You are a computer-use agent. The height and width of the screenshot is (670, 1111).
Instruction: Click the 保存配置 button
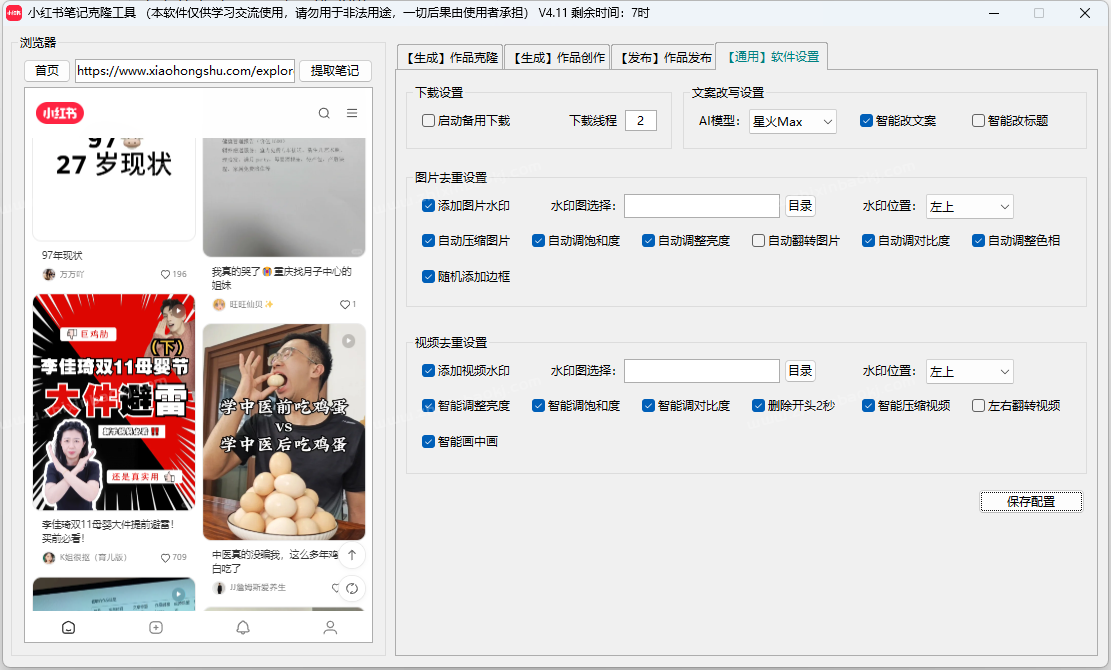pyautogui.click(x=1031, y=501)
